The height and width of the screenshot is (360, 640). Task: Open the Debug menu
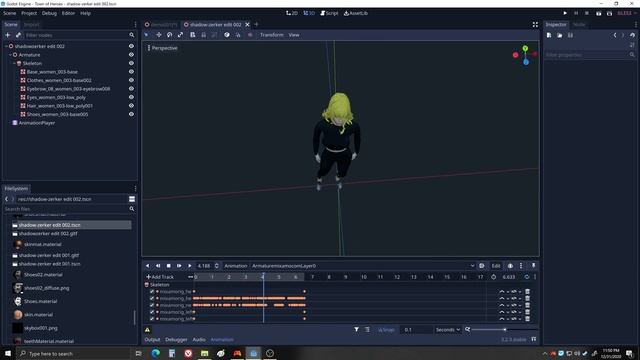pyautogui.click(x=49, y=13)
